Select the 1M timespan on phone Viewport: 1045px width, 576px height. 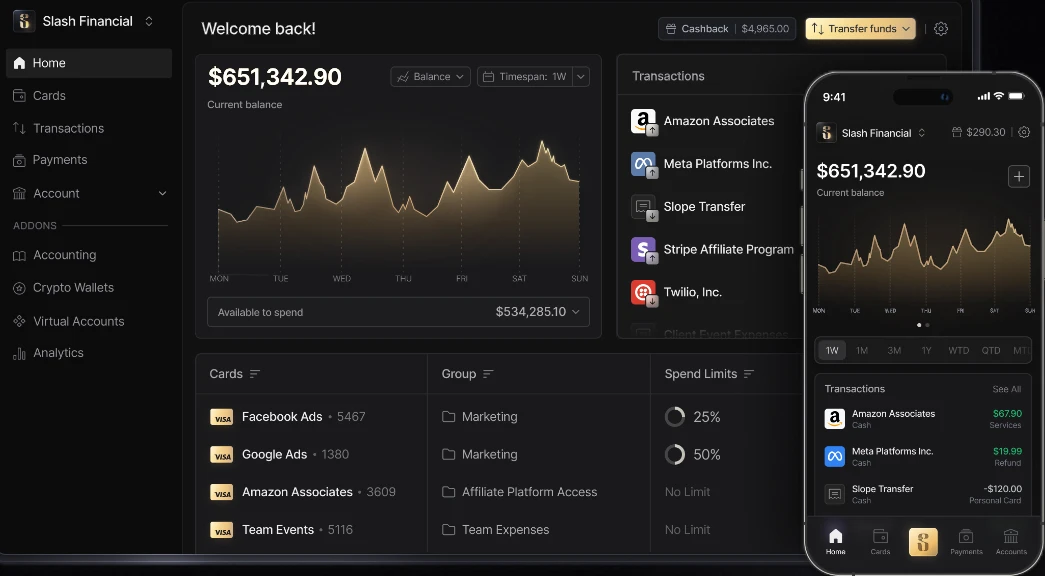click(x=862, y=351)
